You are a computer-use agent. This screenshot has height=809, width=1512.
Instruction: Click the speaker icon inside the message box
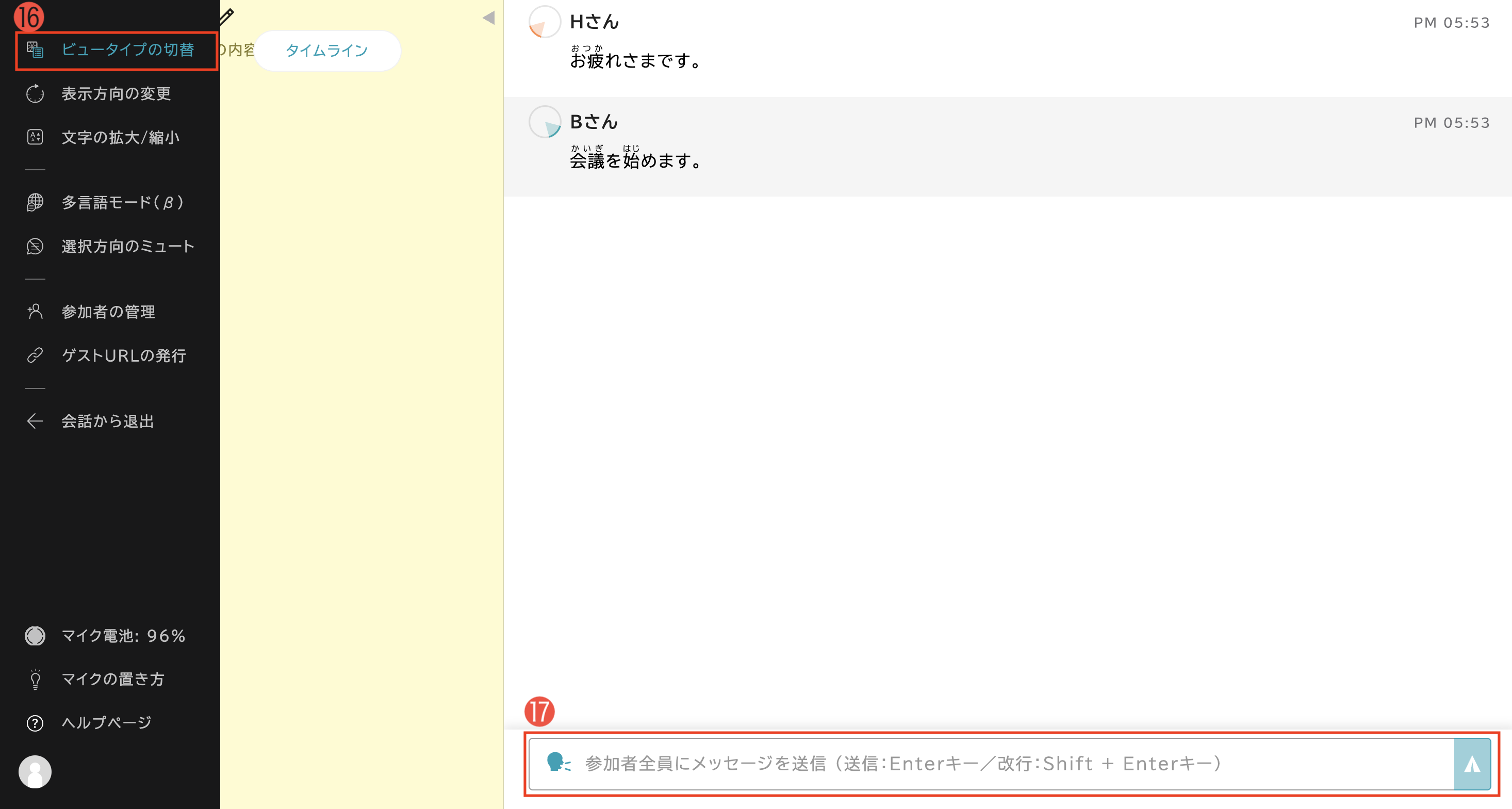pyautogui.click(x=560, y=763)
